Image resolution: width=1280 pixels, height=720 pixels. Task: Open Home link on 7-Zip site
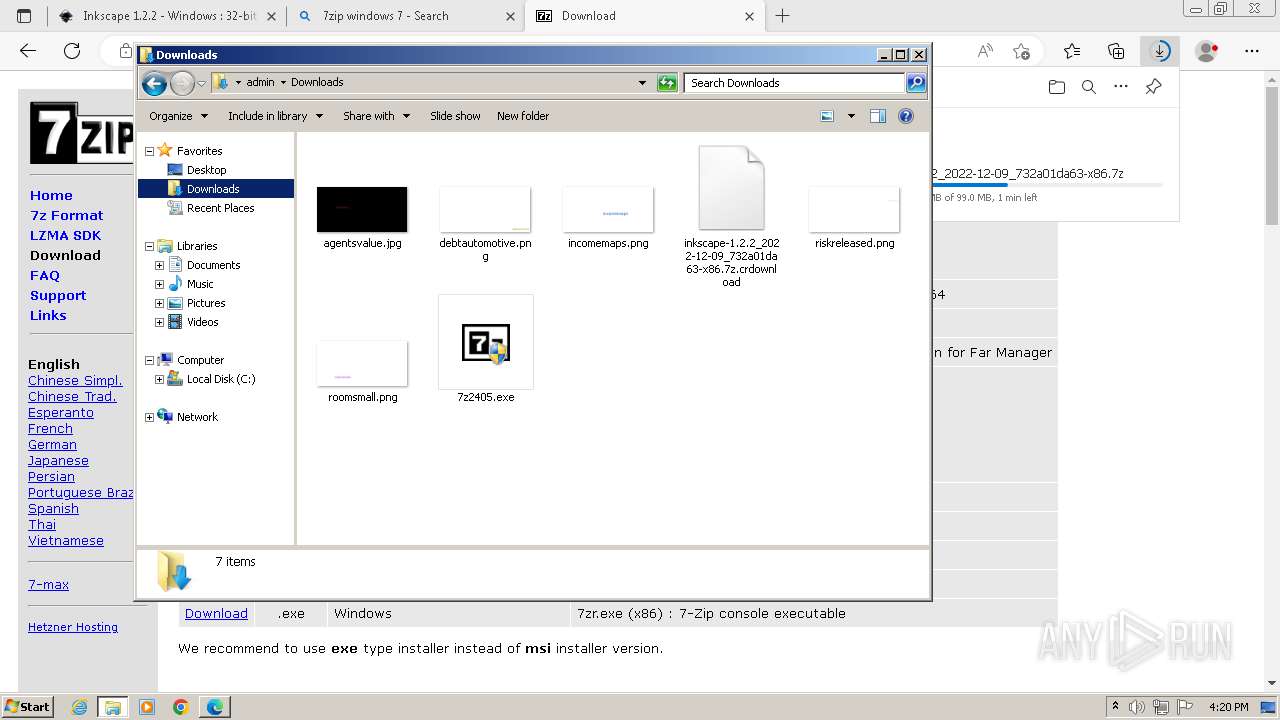(51, 196)
